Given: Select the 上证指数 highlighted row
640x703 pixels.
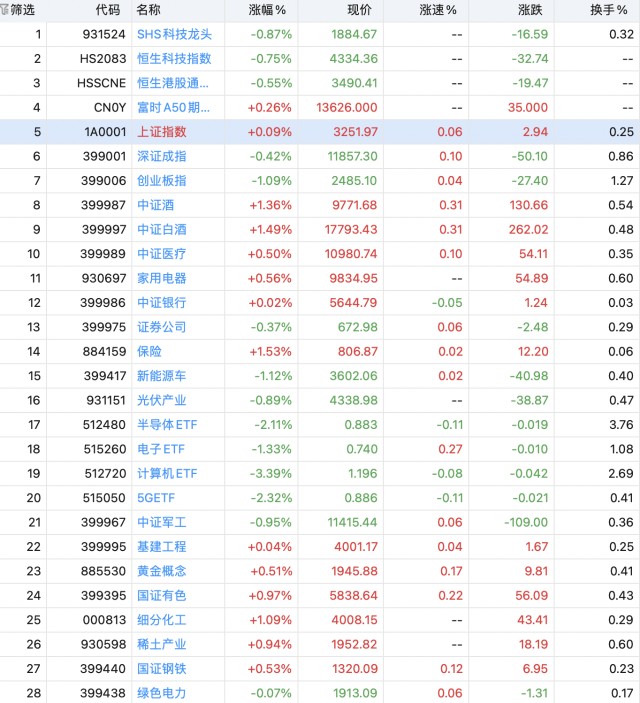Looking at the screenshot, I should (320, 132).
